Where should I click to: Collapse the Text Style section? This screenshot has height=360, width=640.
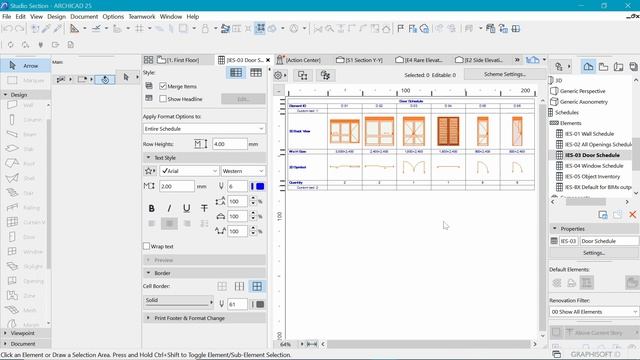click(x=204, y=158)
